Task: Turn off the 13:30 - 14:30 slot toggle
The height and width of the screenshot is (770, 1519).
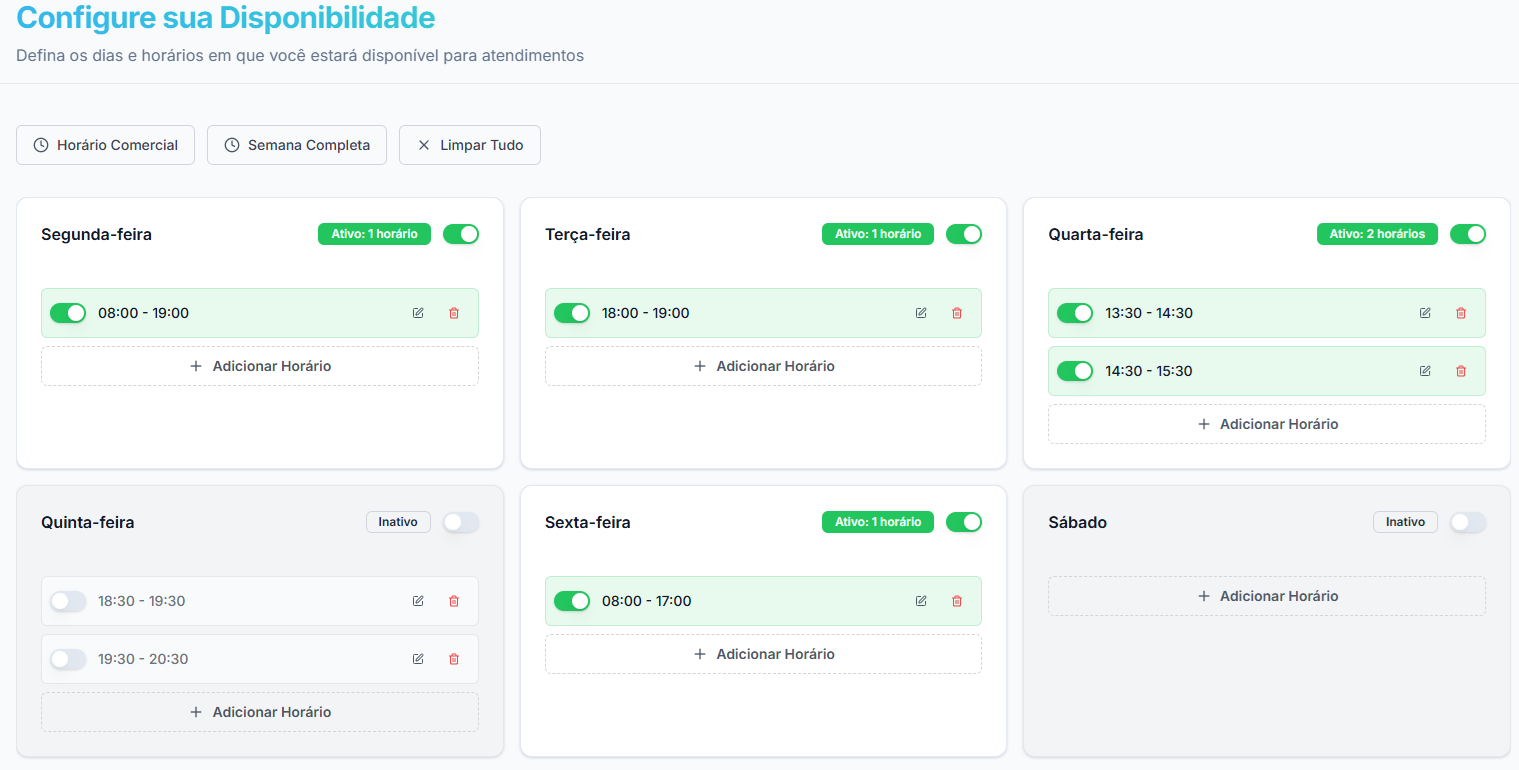Action: point(1075,313)
